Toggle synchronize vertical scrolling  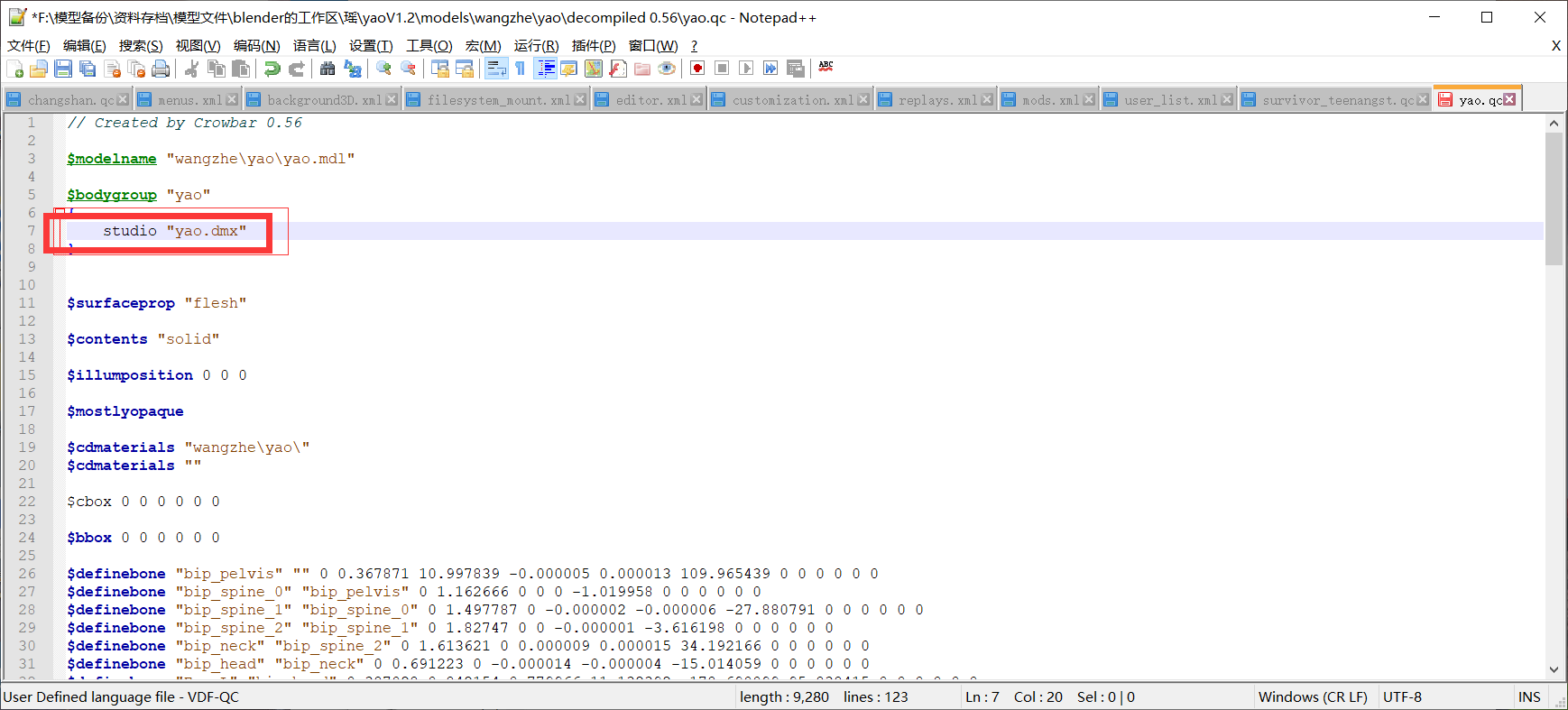pyautogui.click(x=439, y=69)
